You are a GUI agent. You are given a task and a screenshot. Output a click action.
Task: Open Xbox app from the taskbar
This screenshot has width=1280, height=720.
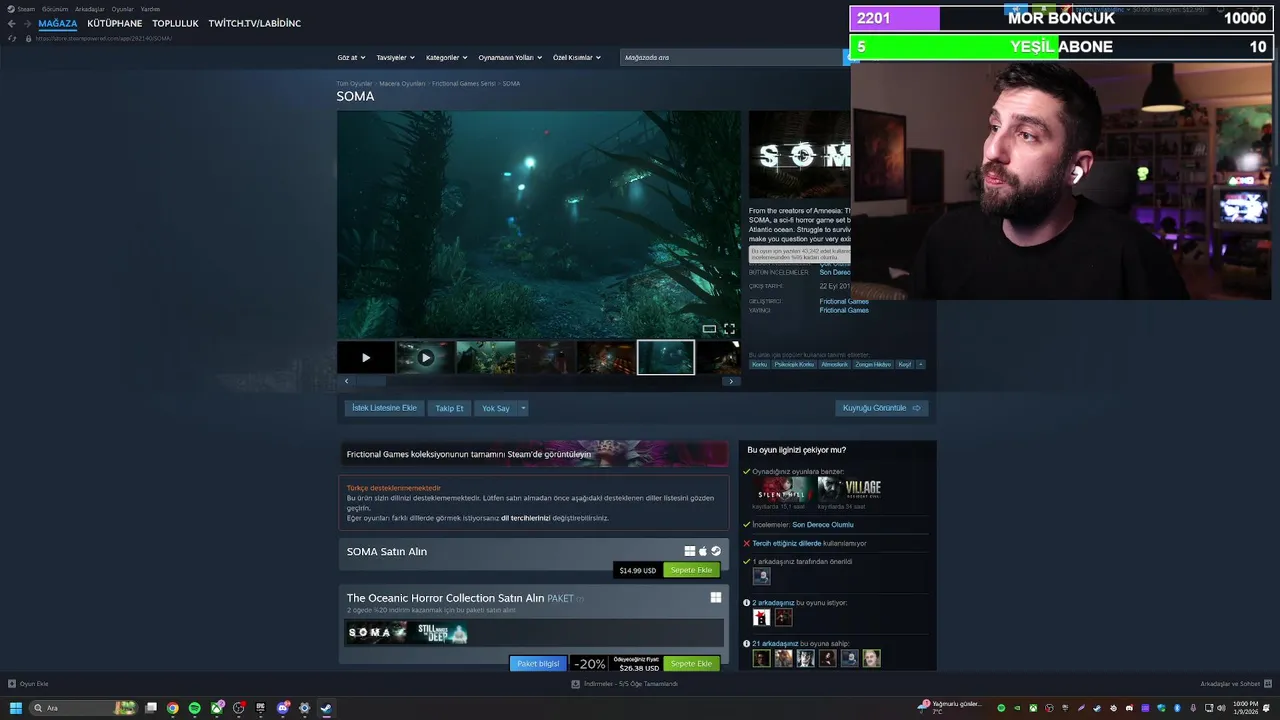217,708
